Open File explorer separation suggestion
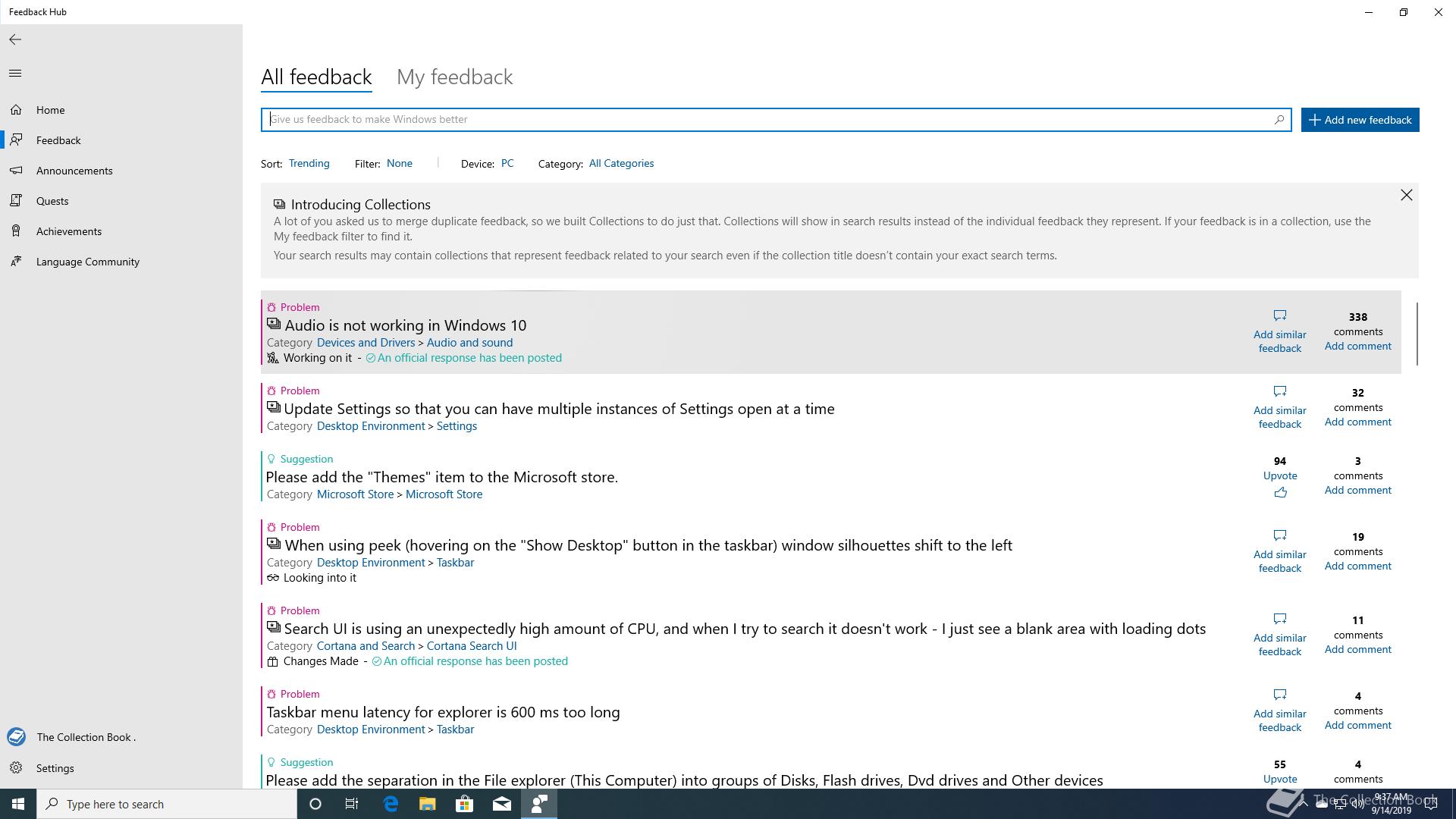1456x819 pixels. [684, 780]
